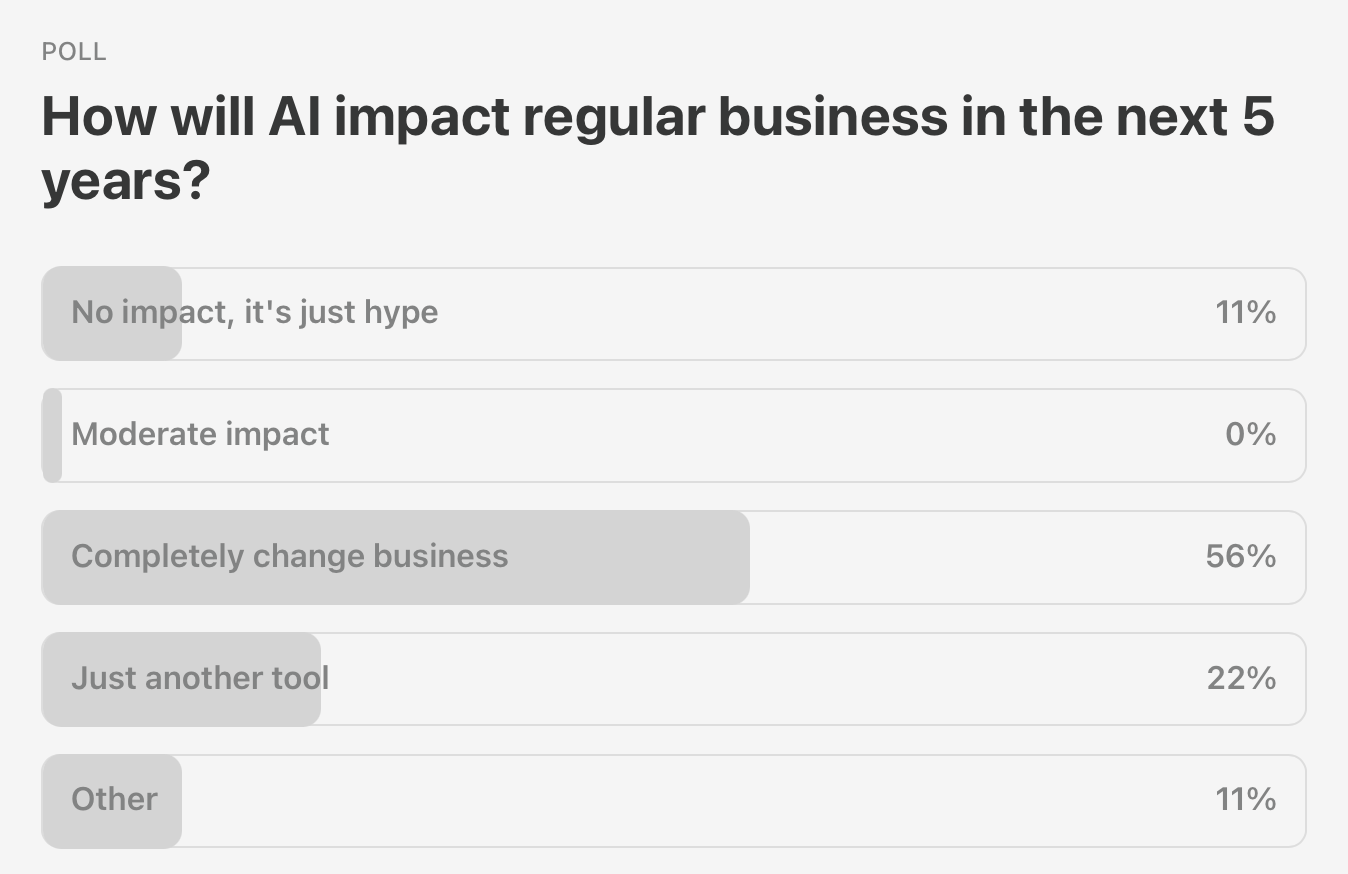Select the "Just another tool" answer
The height and width of the screenshot is (874, 1348).
[673, 679]
